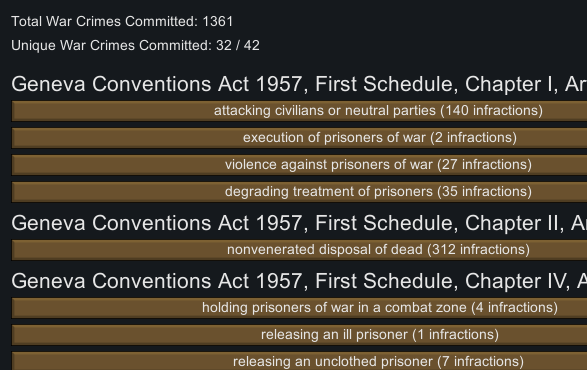
Task: Click the Chapter I Geneva Conventions heading
Action: [x=299, y=84]
